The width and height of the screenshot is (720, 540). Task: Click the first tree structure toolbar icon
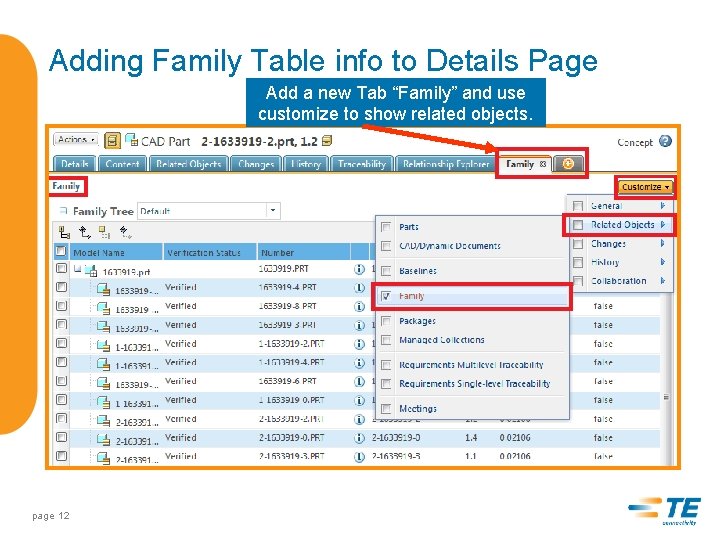click(x=64, y=232)
